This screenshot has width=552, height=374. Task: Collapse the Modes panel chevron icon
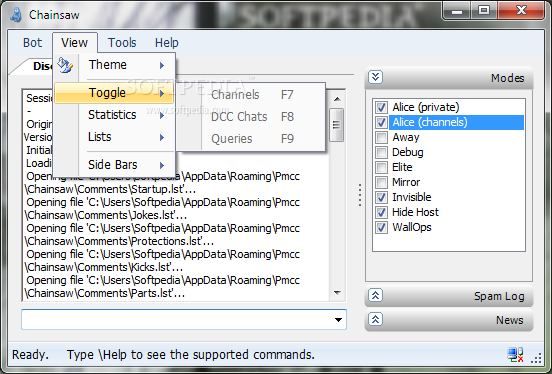375,77
